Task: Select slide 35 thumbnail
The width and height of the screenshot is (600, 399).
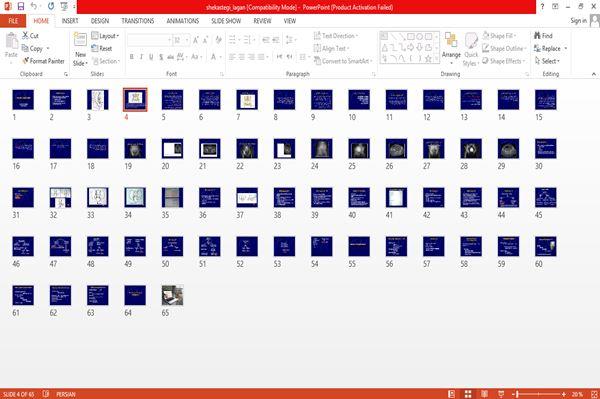Action: pos(172,197)
